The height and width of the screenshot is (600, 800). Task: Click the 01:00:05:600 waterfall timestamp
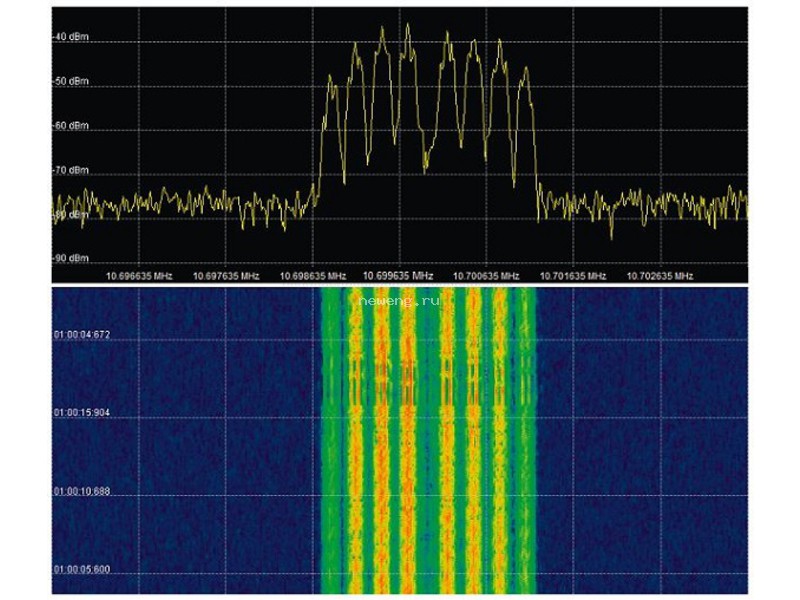pyautogui.click(x=82, y=569)
